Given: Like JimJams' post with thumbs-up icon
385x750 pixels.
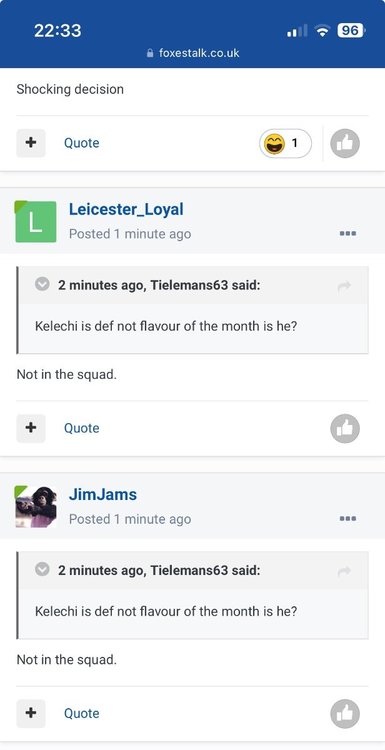Looking at the screenshot, I should [345, 714].
